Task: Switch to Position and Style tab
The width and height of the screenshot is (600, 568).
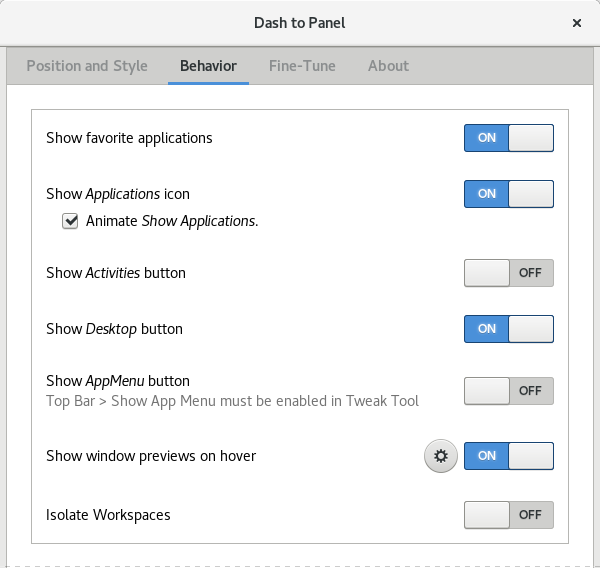Action: [x=87, y=66]
